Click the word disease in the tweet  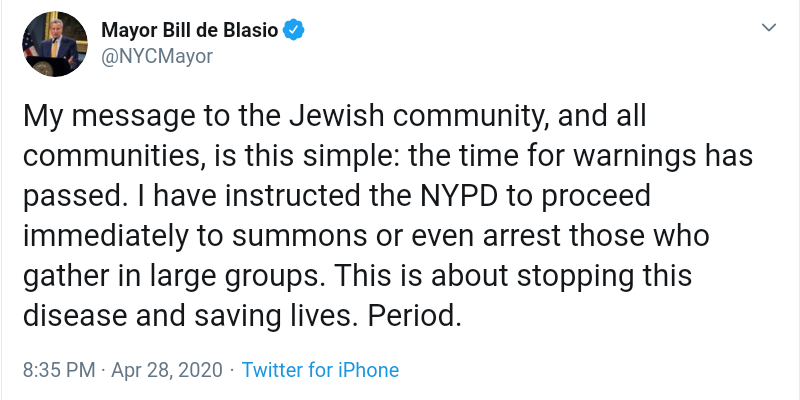[75, 316]
